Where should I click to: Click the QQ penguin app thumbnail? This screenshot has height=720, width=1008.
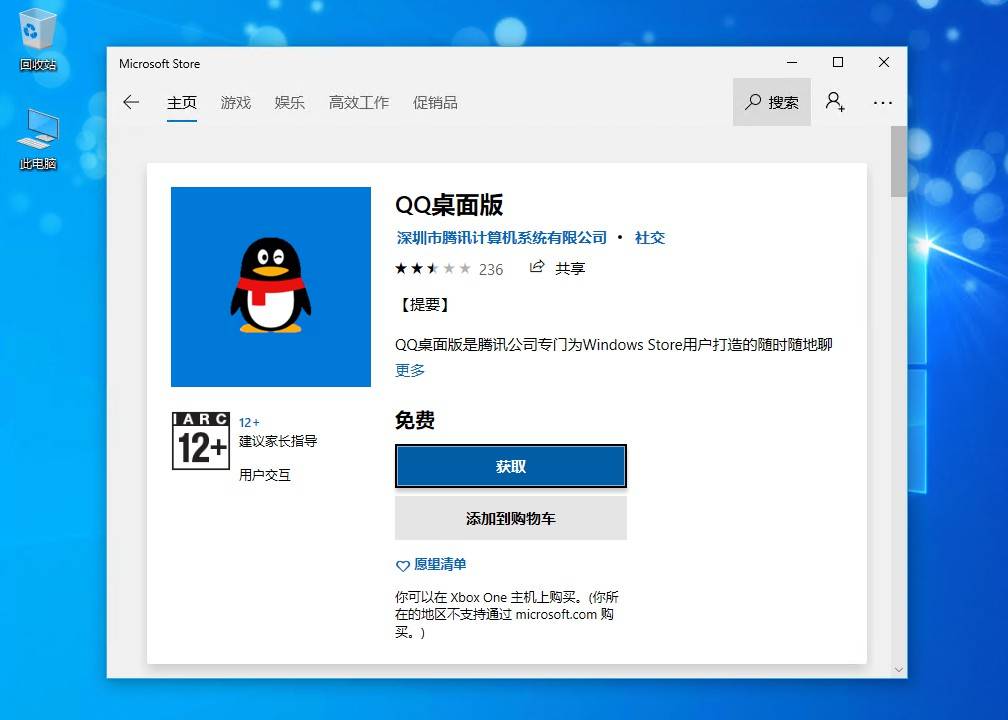point(271,287)
